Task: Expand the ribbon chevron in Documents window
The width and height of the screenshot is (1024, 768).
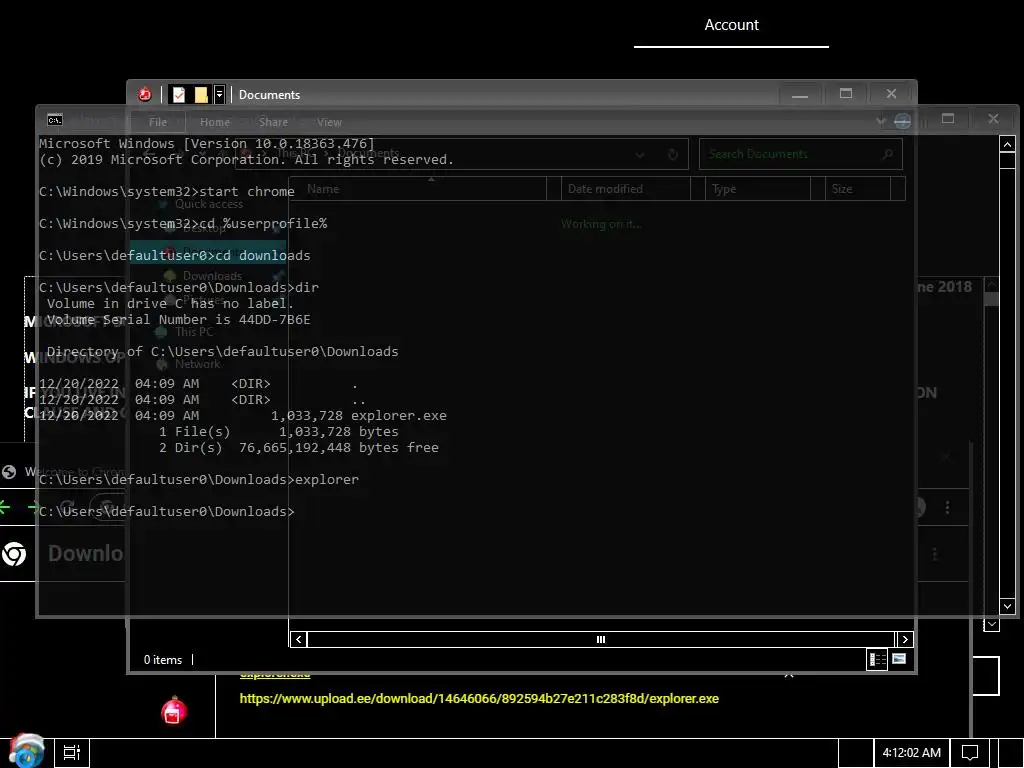Action: click(x=880, y=121)
